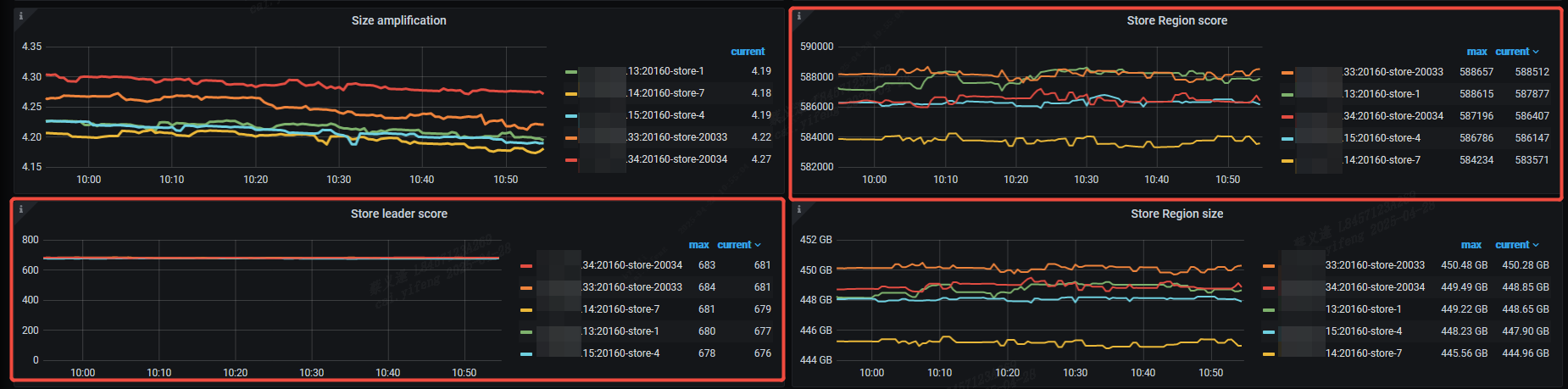Select the 587196 max value in Store Region score
This screenshot has width=1568, height=389.
[1476, 116]
